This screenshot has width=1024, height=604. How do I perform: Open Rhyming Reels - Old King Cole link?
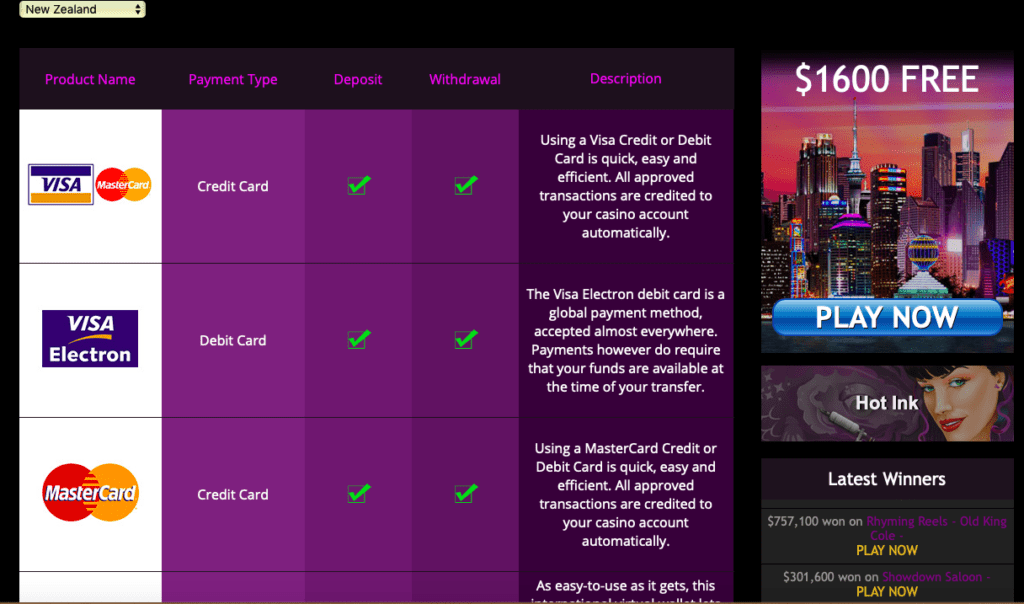pyautogui.click(x=936, y=522)
